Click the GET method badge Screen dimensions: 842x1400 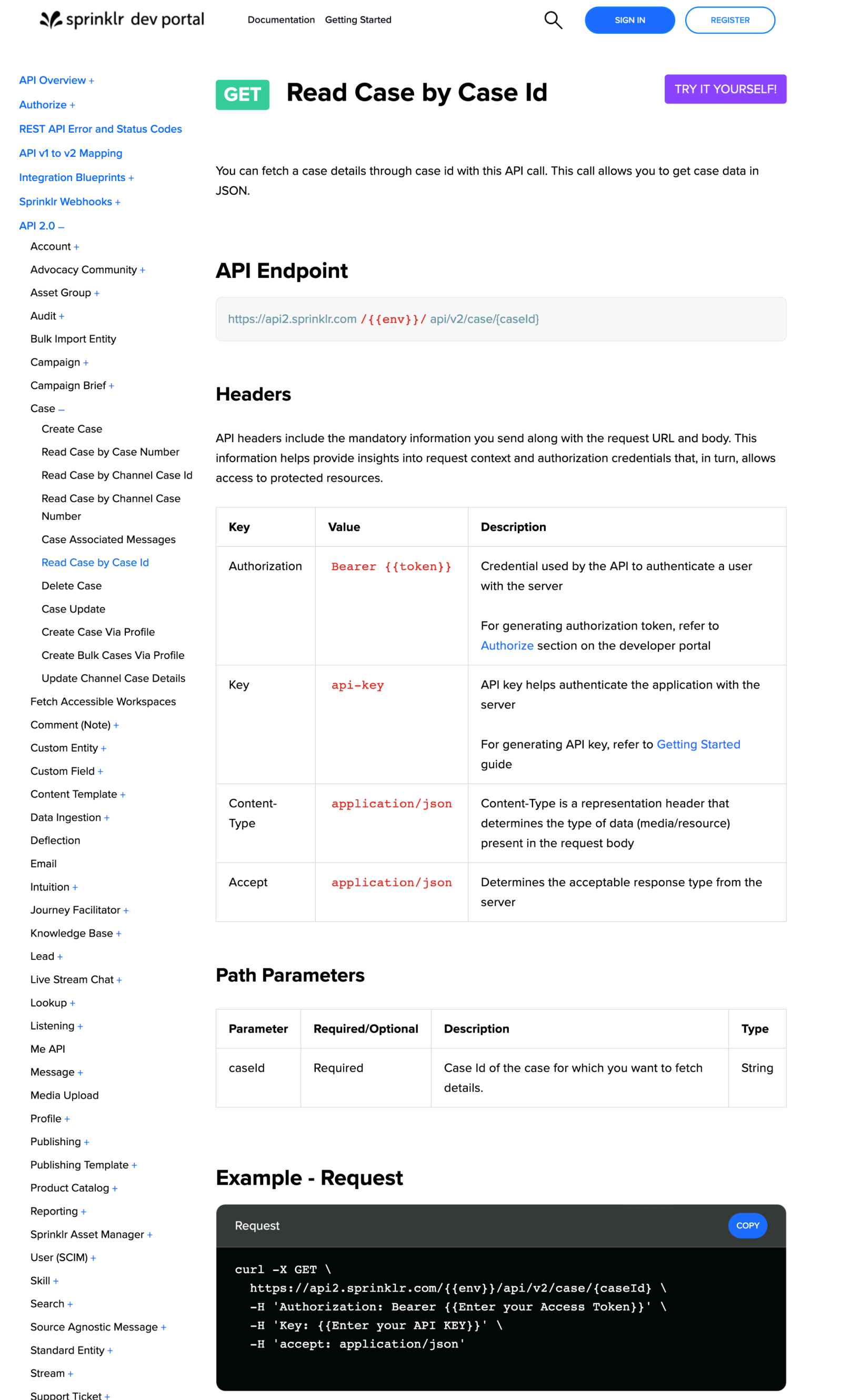tap(242, 94)
